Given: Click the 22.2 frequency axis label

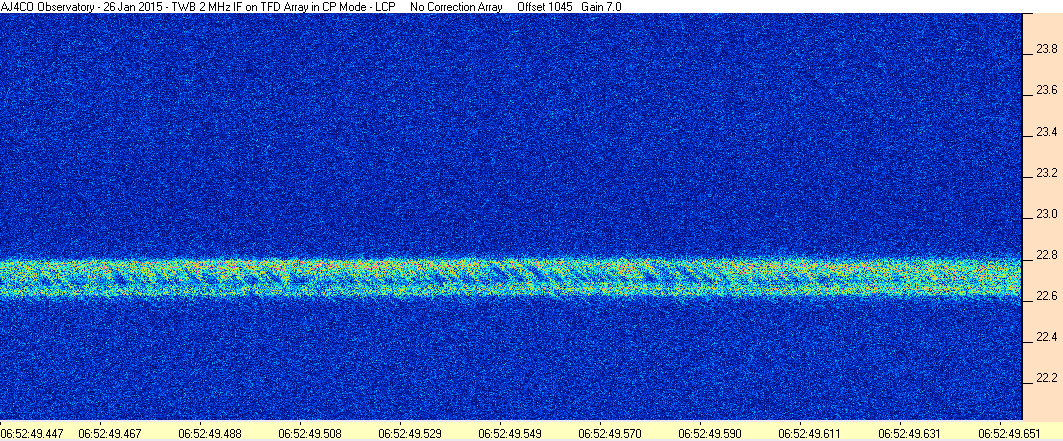Looking at the screenshot, I should [1047, 378].
